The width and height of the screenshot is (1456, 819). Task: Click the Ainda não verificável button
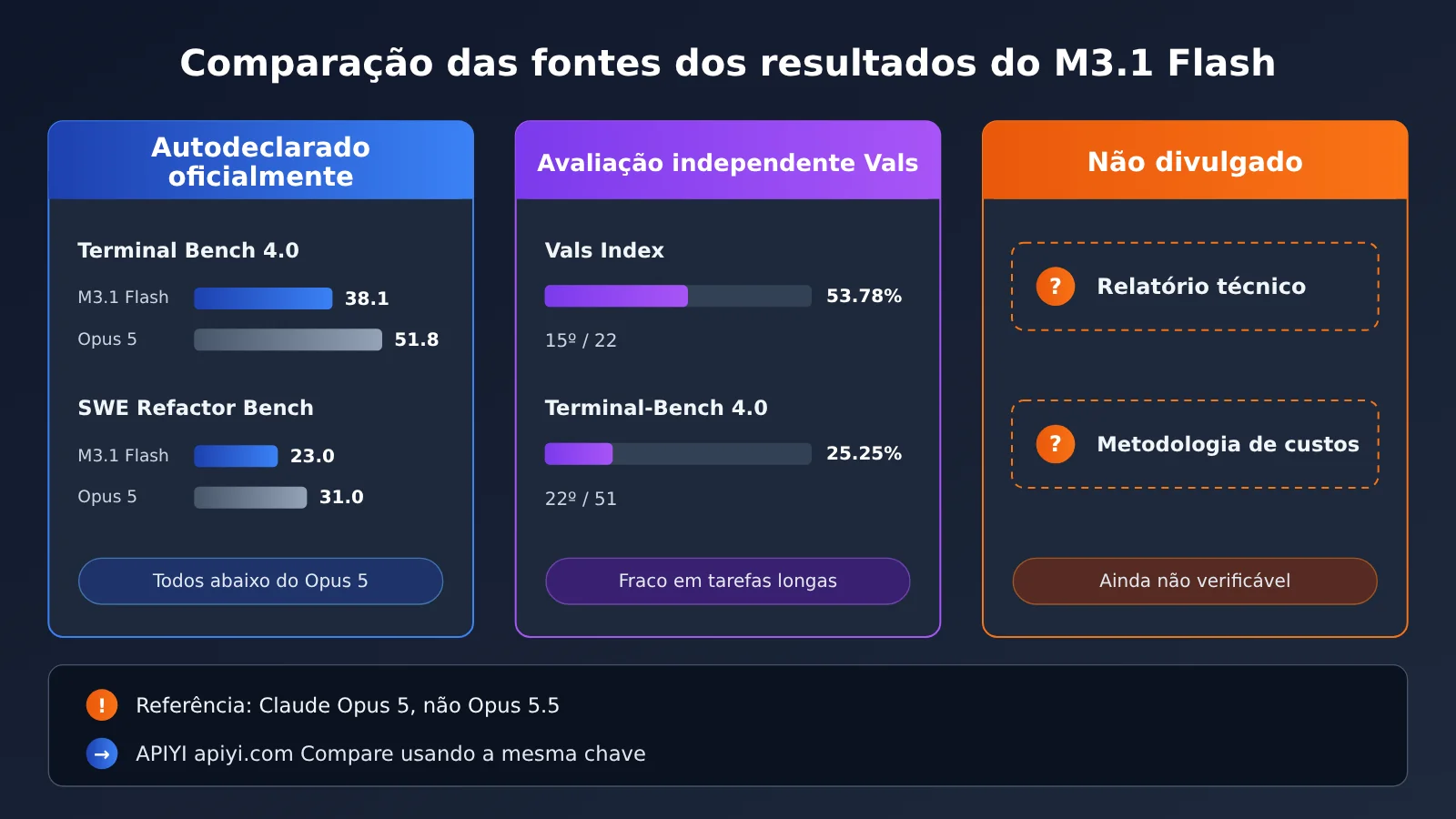pos(1195,581)
